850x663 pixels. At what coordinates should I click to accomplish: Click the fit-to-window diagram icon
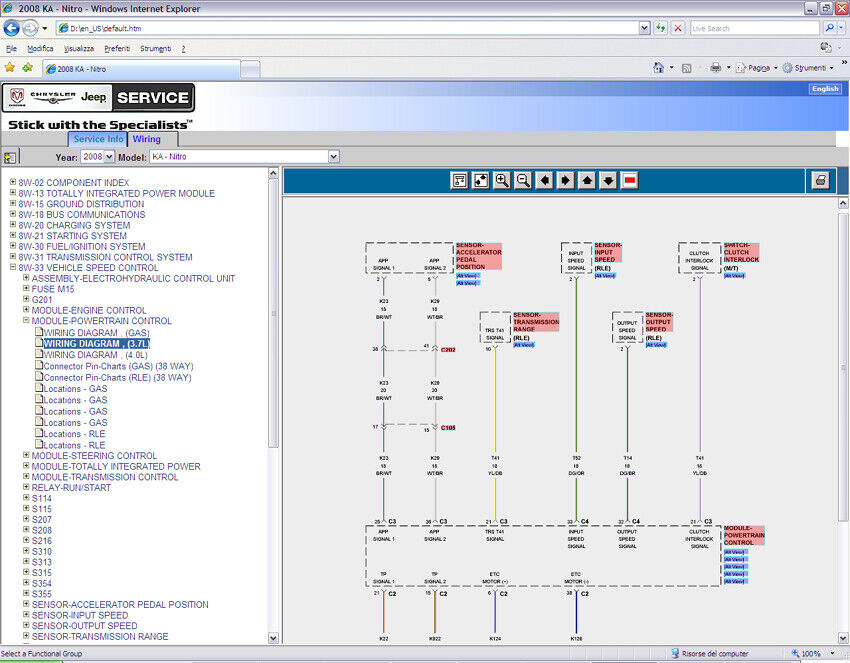coord(481,180)
